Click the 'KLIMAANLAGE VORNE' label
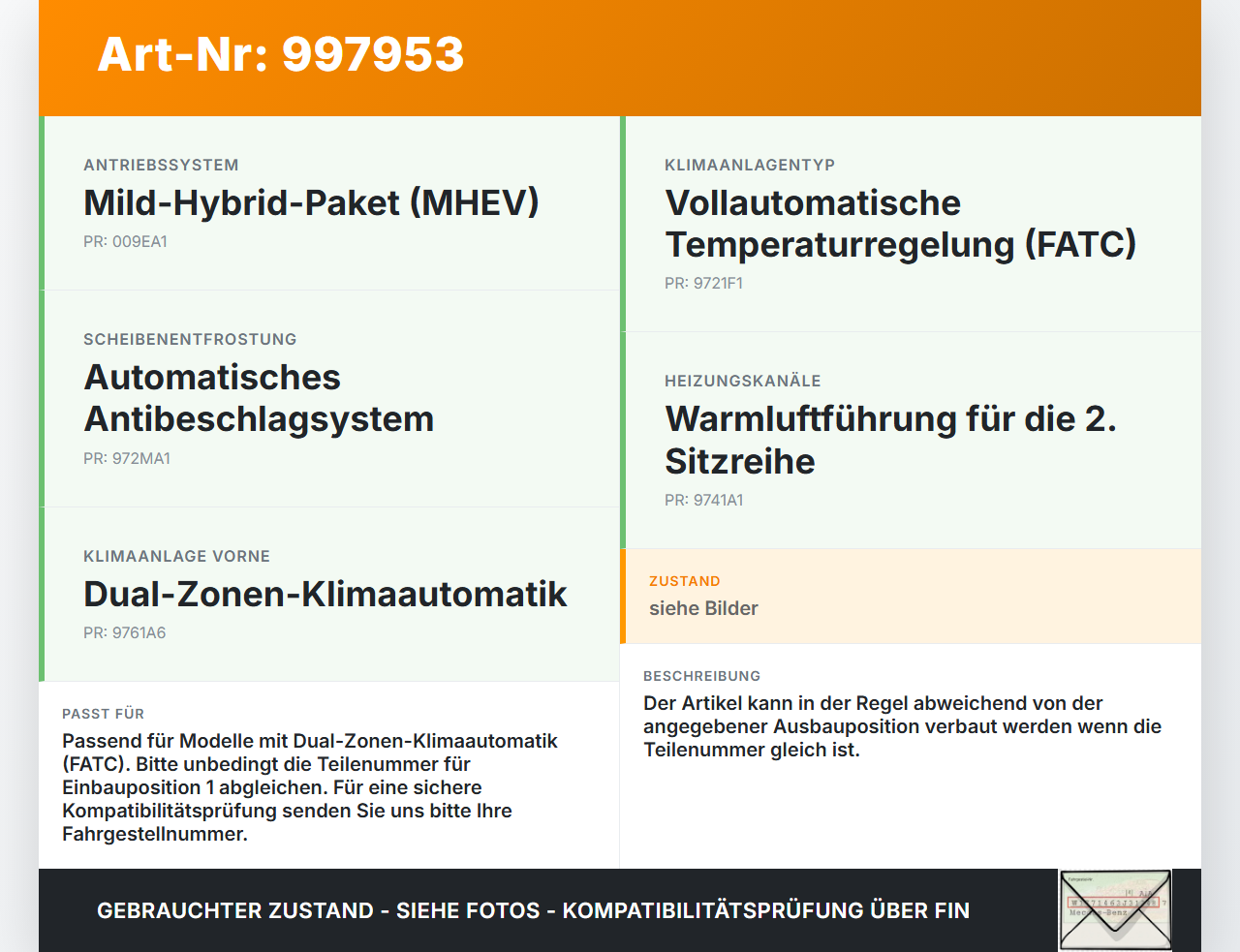 [176, 557]
